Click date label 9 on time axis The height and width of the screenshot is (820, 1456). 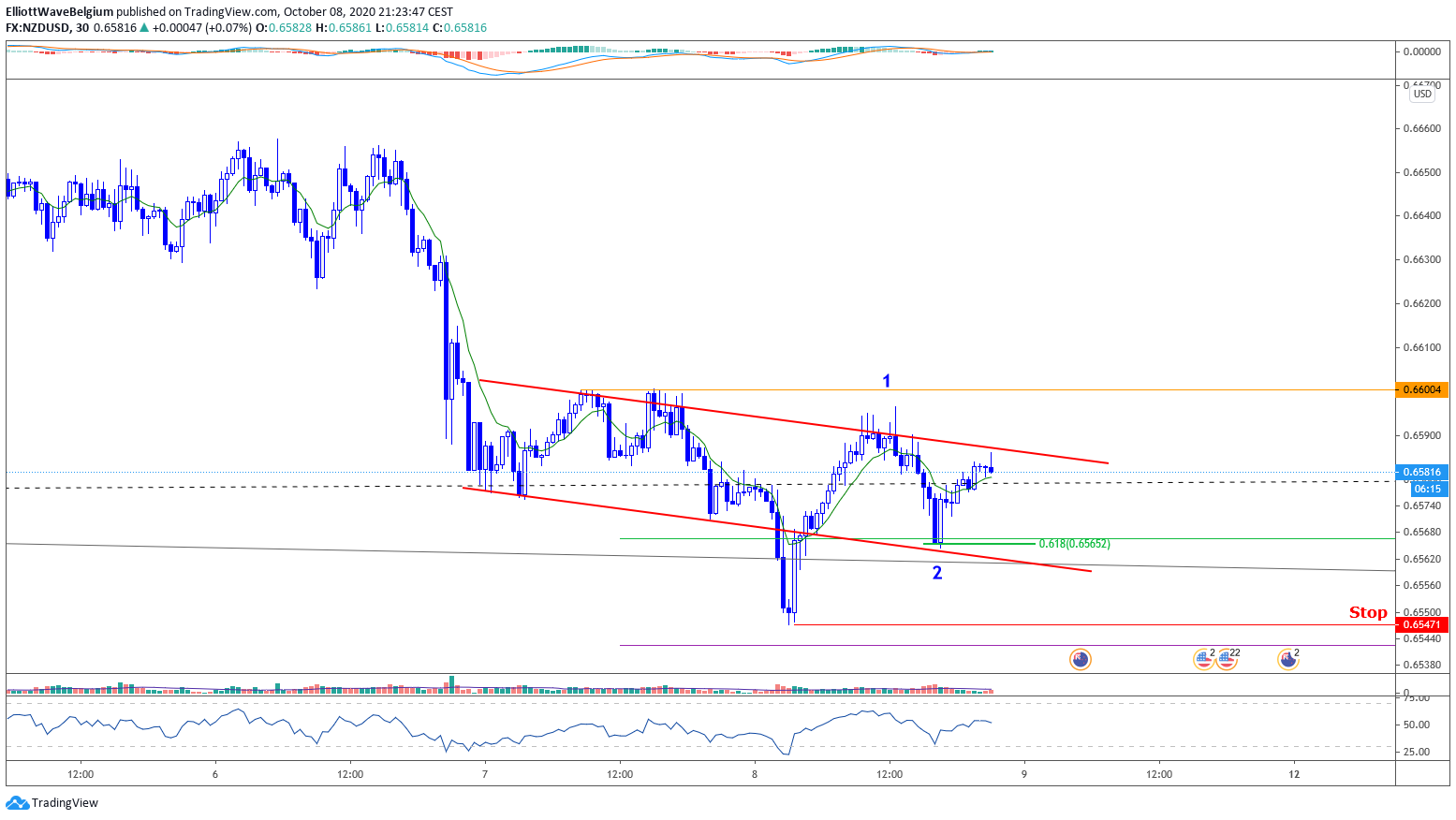pos(1024,774)
